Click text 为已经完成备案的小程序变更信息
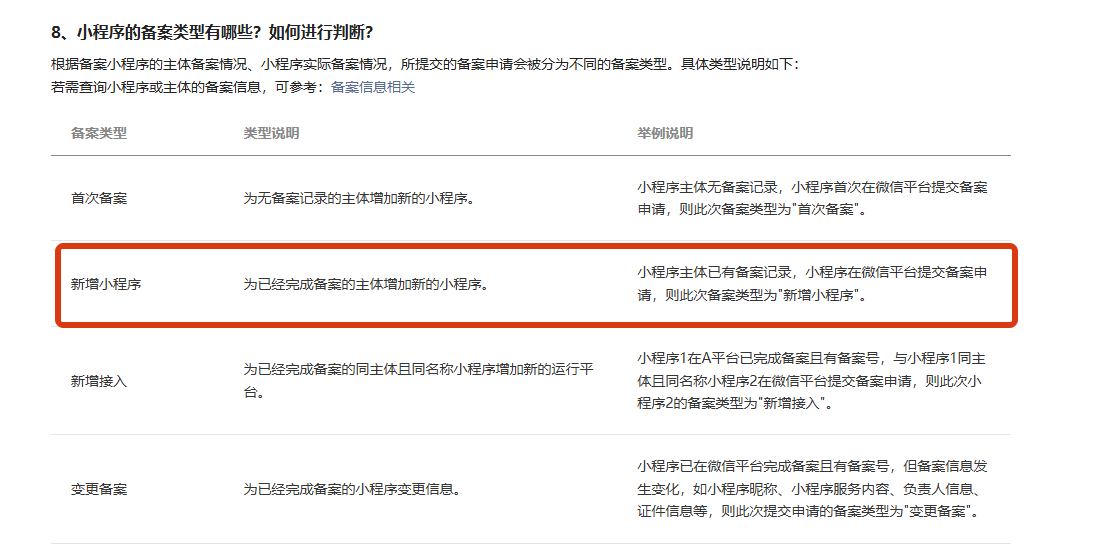 [x=352, y=489]
